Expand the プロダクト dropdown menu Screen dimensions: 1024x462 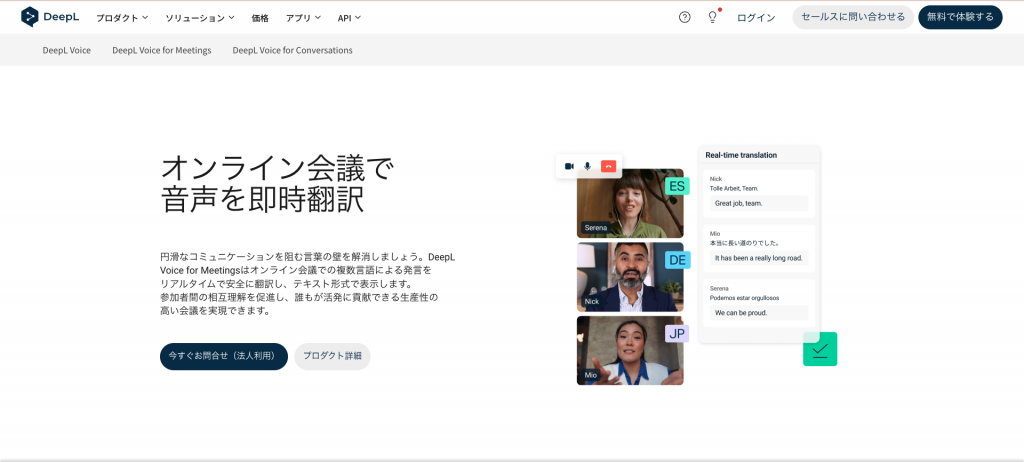pyautogui.click(x=122, y=18)
